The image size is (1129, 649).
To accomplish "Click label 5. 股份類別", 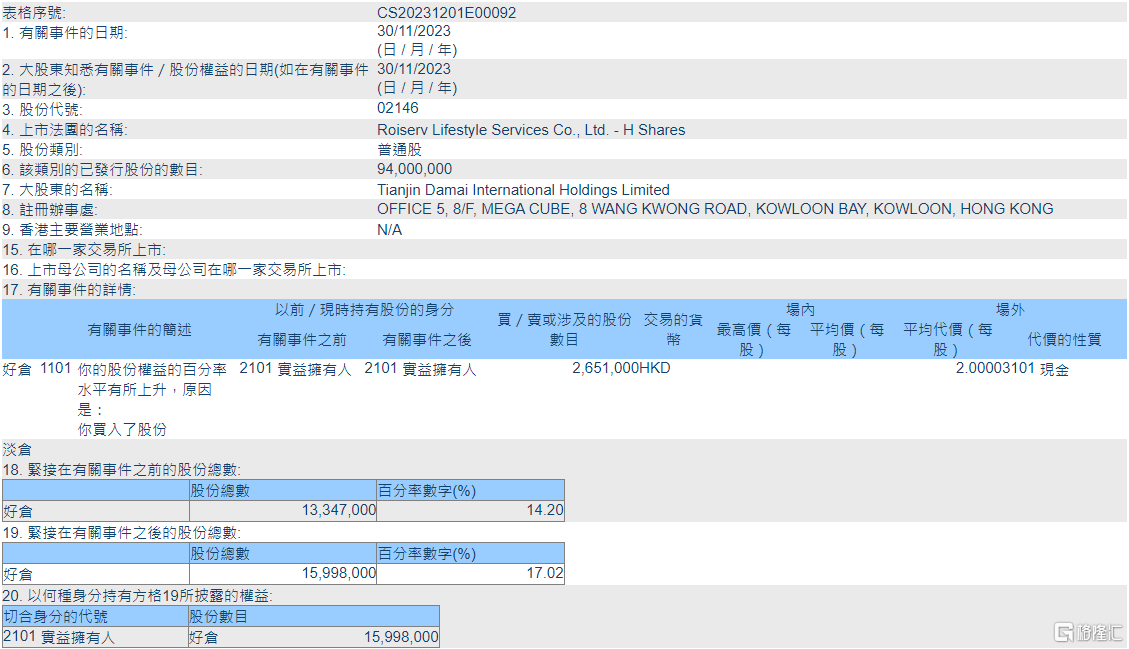I will (x=42, y=150).
